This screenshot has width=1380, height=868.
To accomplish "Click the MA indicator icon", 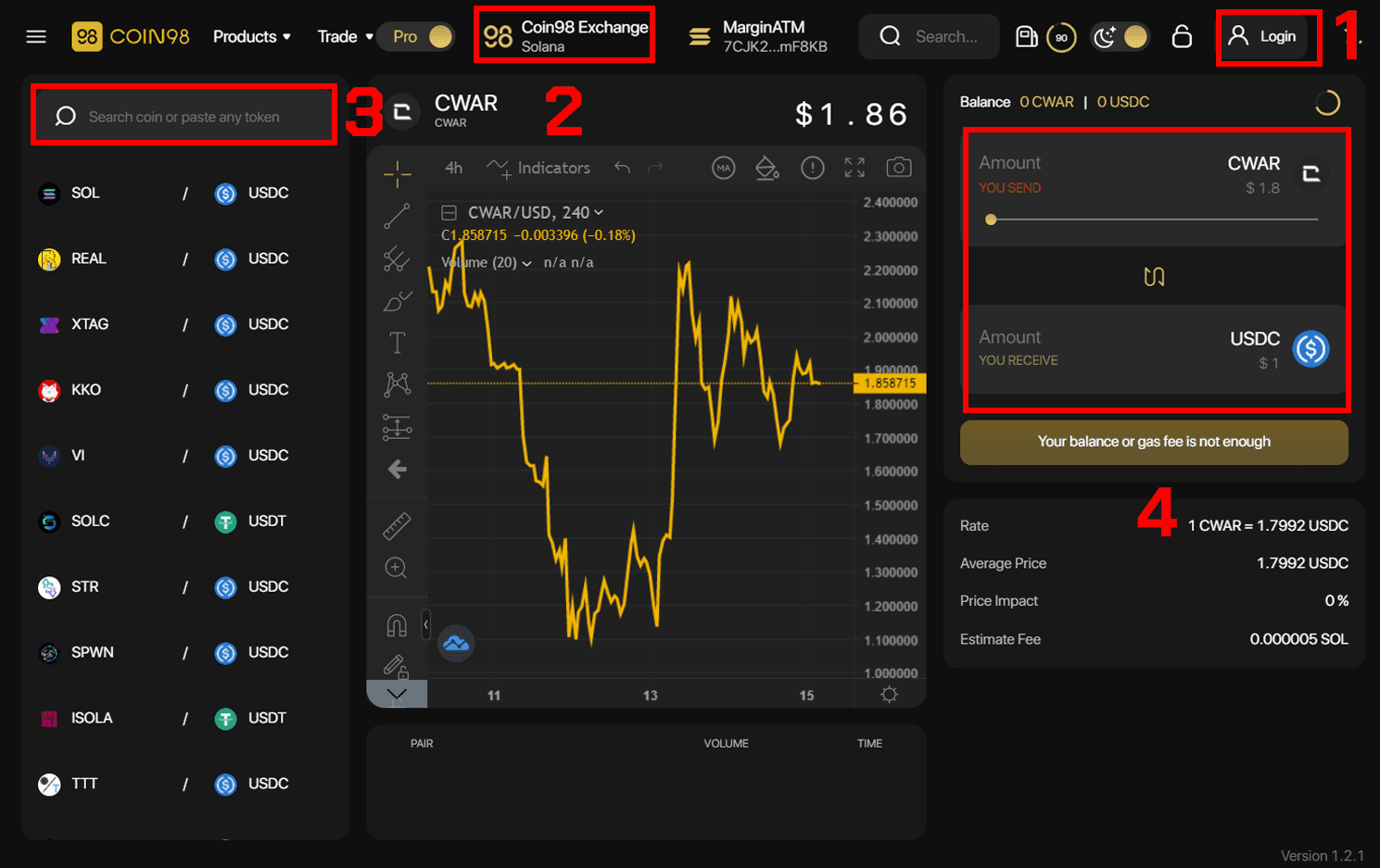I will (723, 168).
